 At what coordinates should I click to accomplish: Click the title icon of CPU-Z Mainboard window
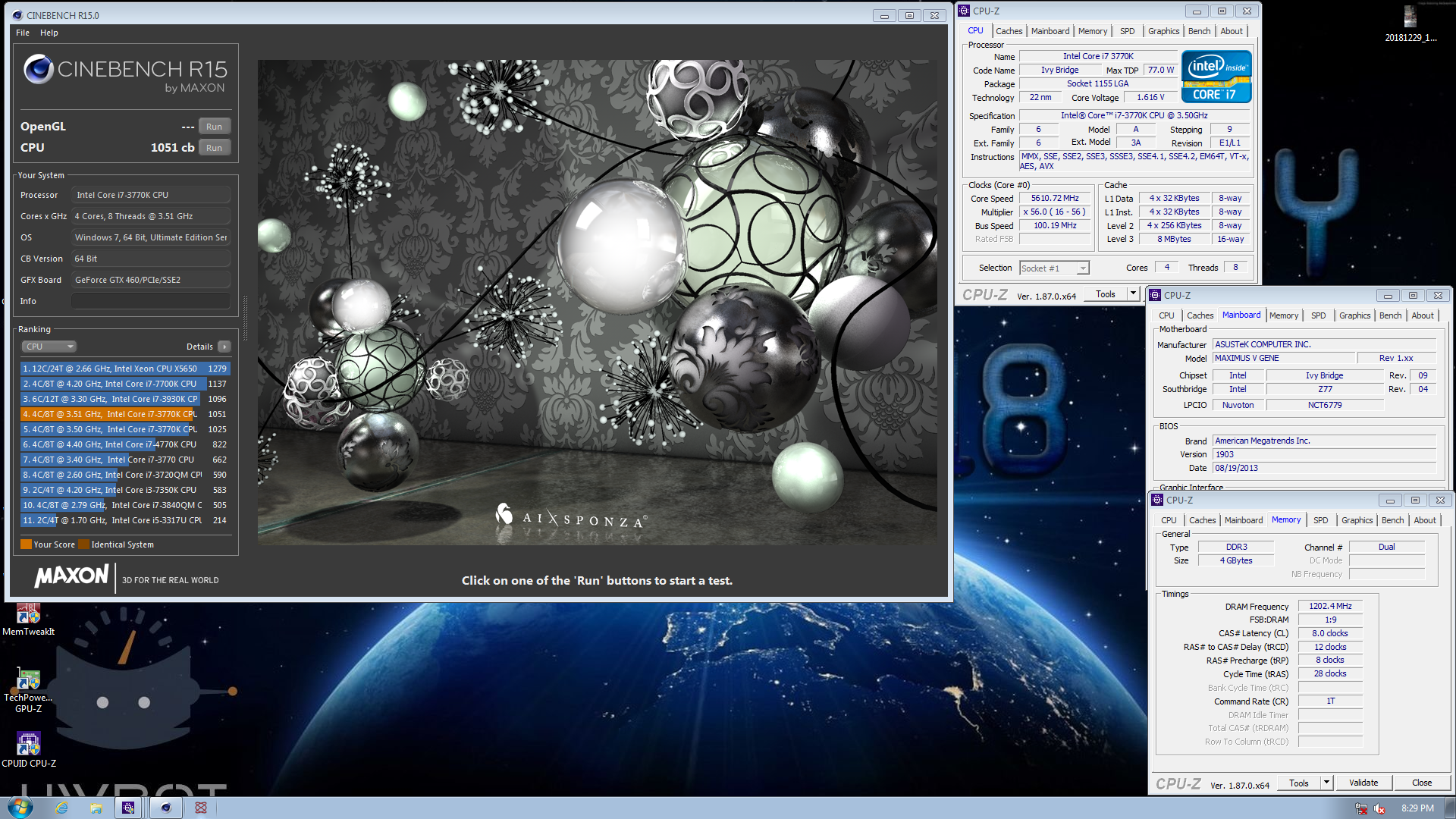point(1155,295)
